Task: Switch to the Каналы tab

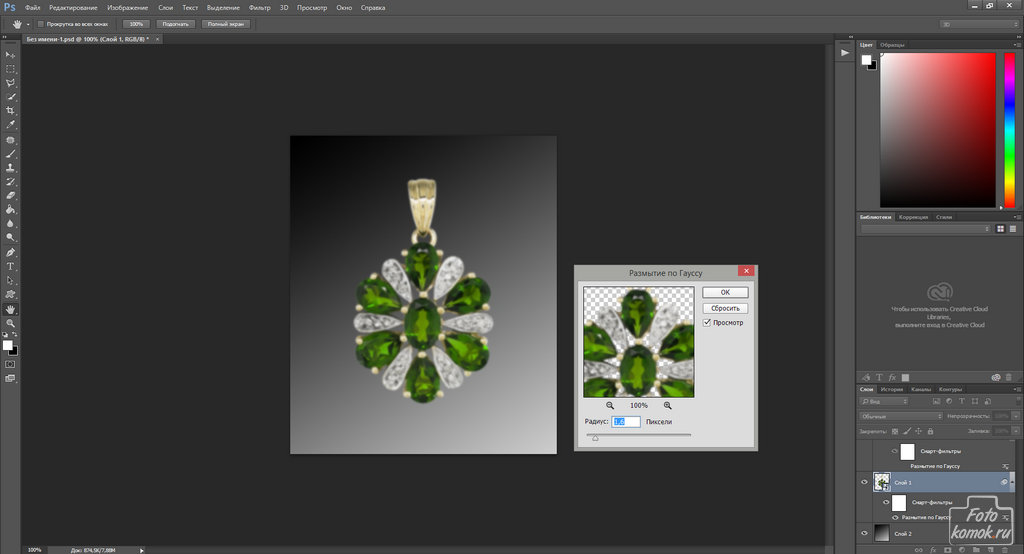Action: tap(921, 389)
